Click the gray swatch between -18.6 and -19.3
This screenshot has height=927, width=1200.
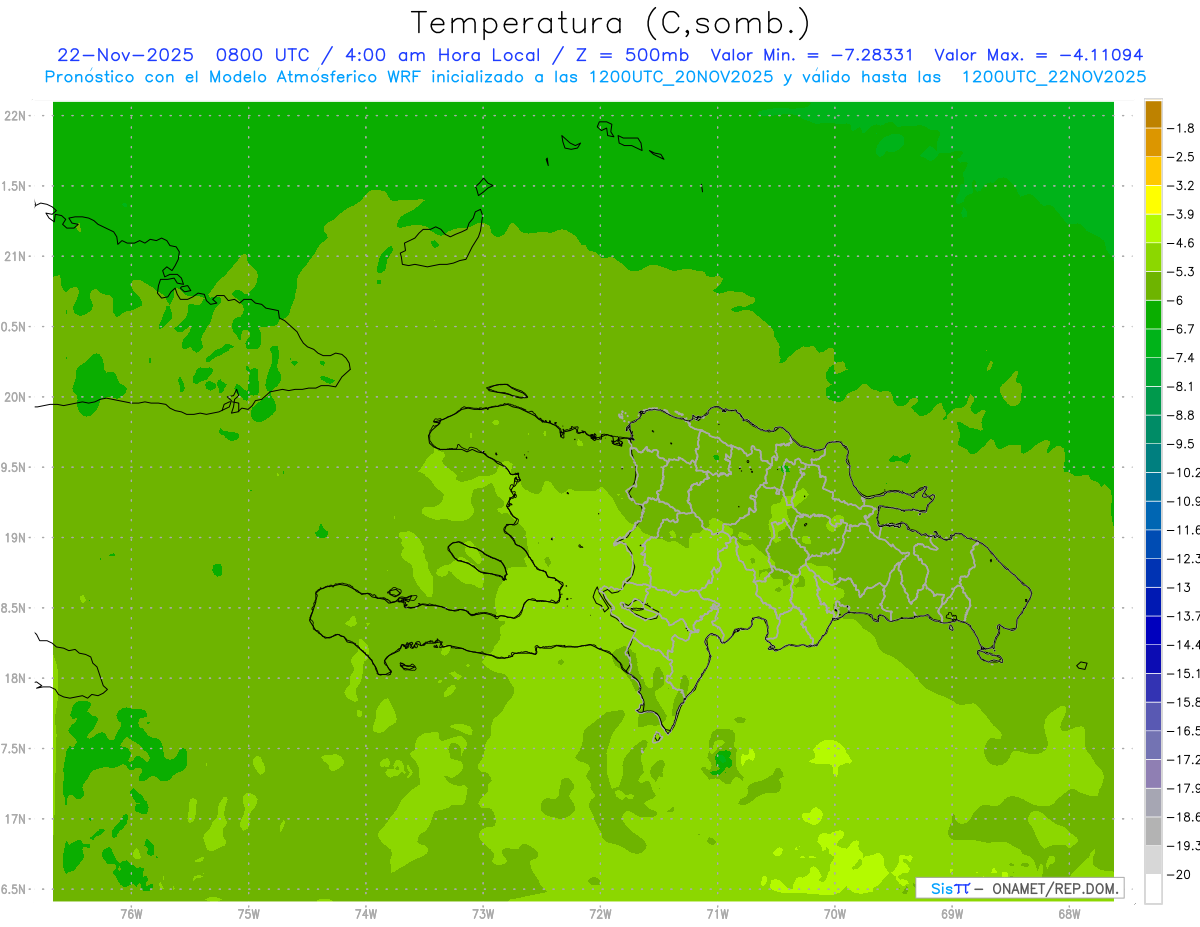(x=1153, y=831)
